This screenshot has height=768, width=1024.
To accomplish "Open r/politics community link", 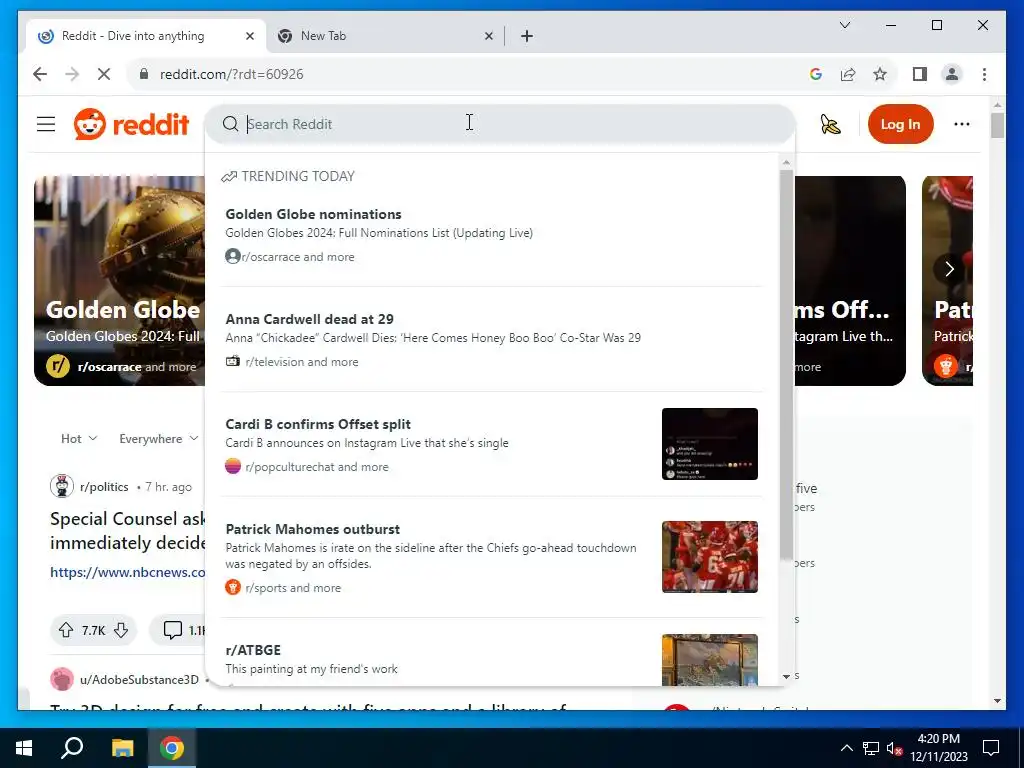I will [104, 487].
